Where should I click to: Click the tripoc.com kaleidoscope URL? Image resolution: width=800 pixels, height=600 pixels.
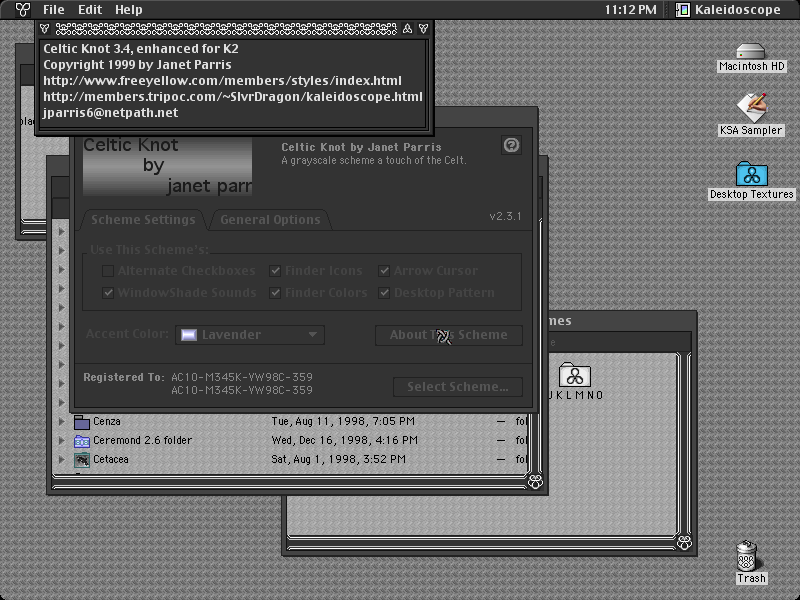click(233, 97)
